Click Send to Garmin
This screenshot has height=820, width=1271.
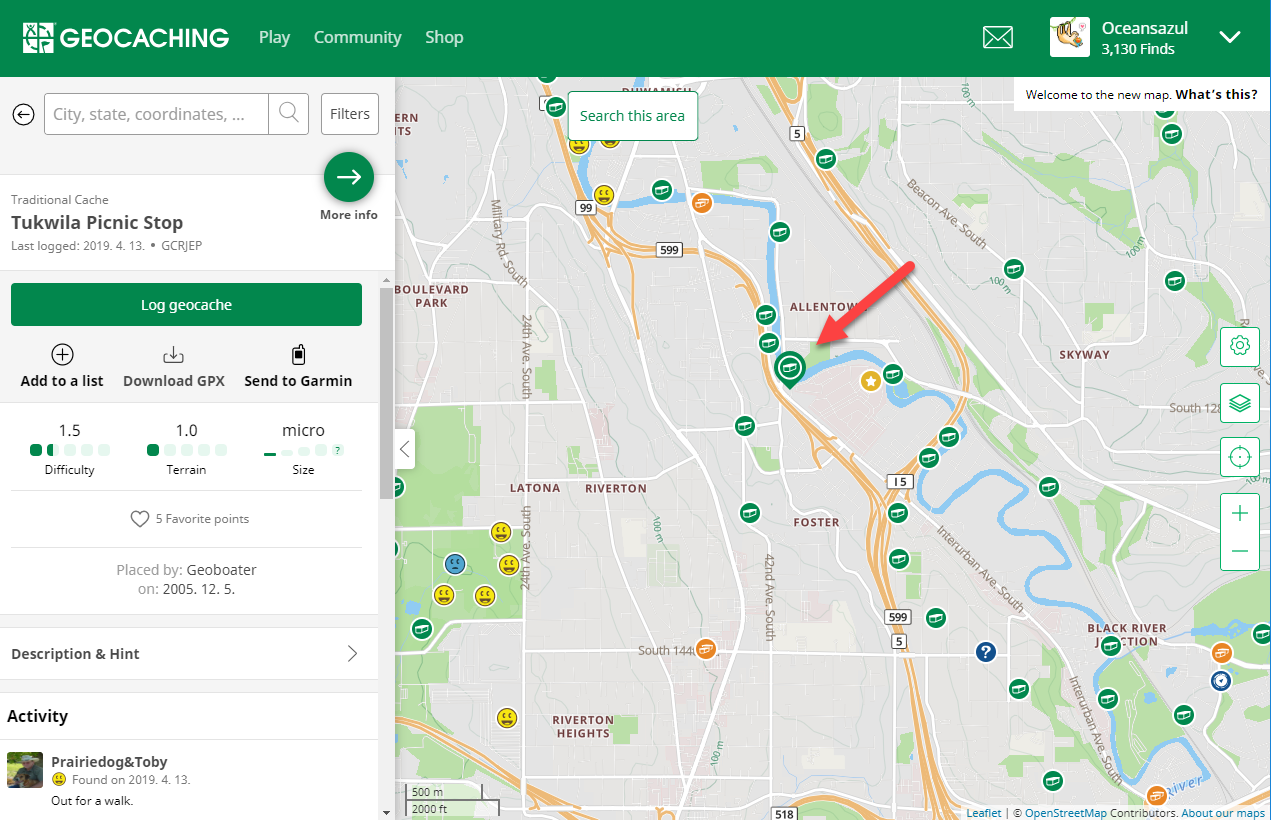(298, 367)
